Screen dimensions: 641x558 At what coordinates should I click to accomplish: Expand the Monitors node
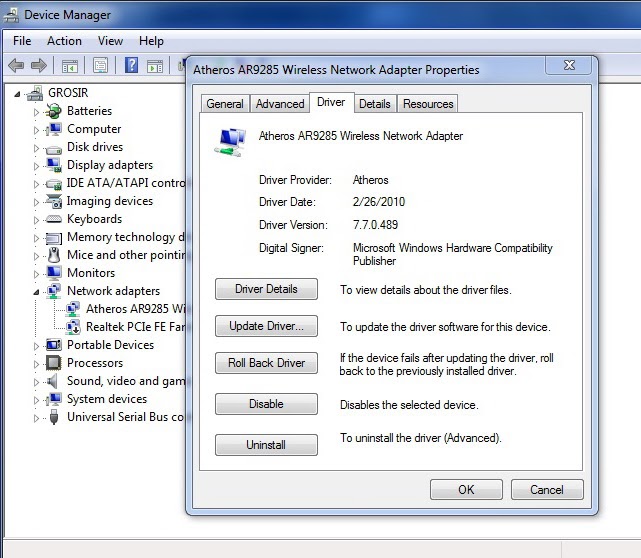point(36,274)
